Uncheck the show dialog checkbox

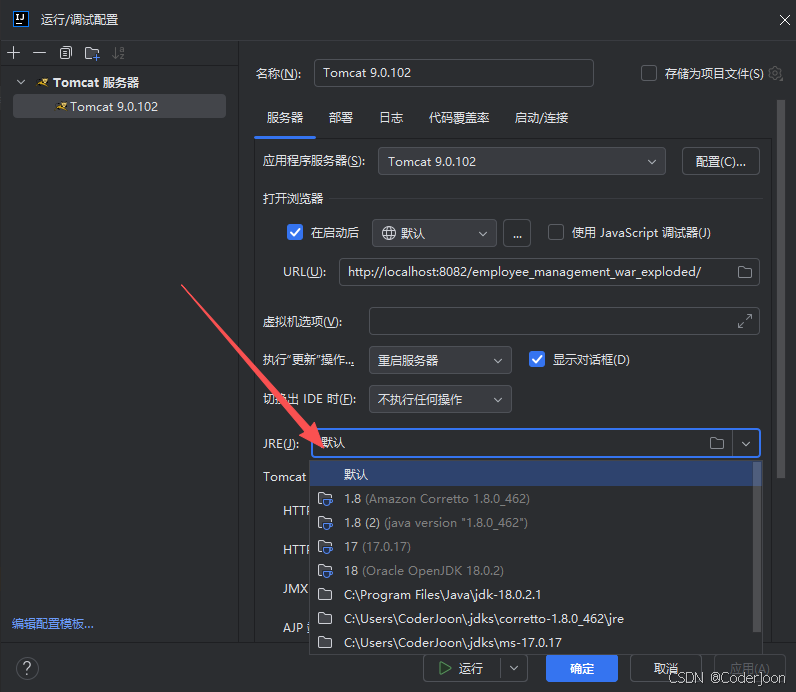coord(537,359)
